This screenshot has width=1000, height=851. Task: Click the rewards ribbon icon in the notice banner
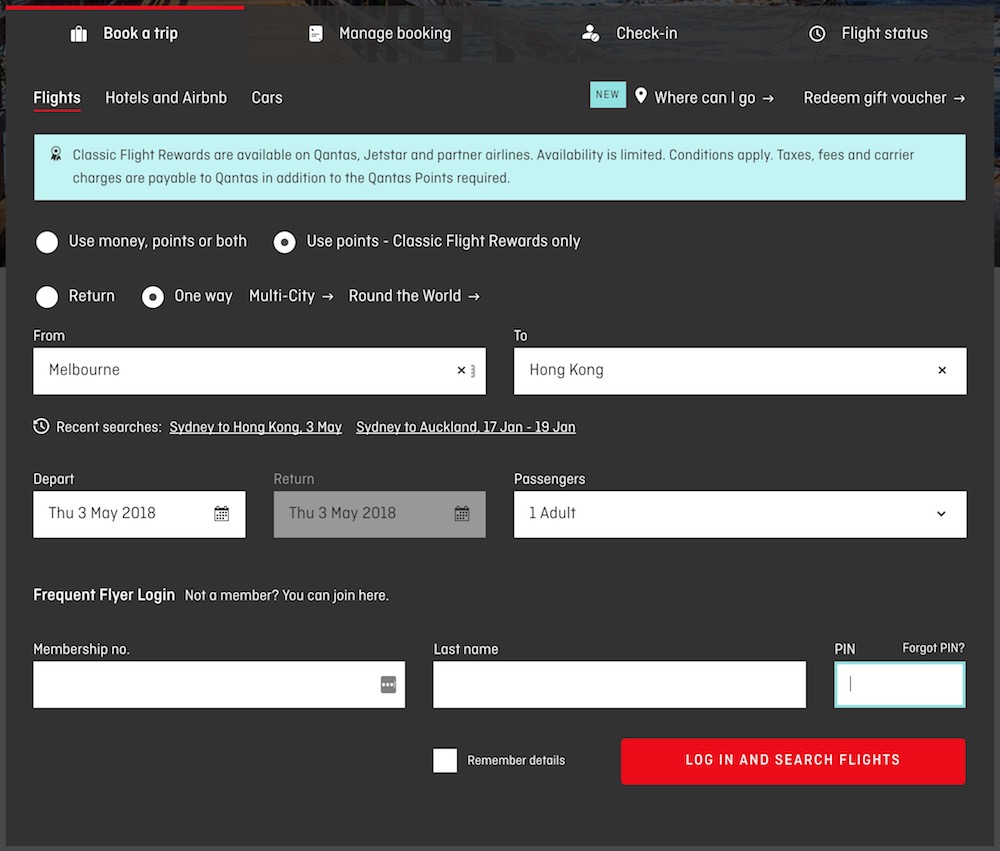pos(56,154)
